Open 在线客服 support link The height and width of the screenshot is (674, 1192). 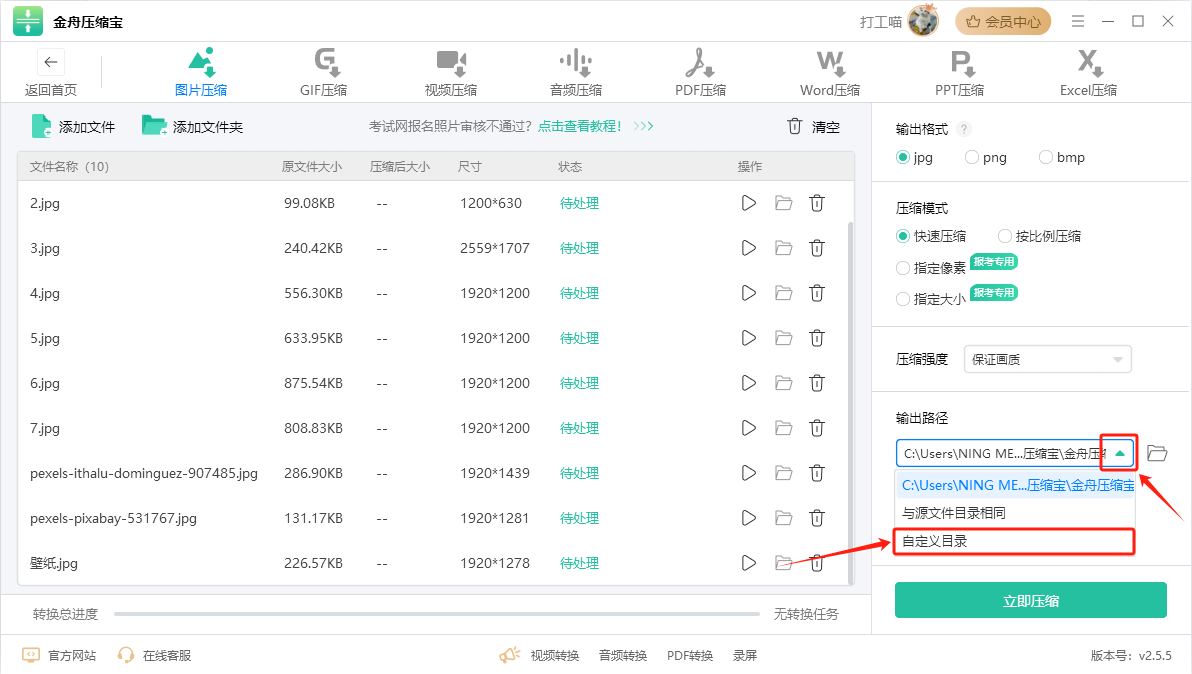pyautogui.click(x=154, y=655)
